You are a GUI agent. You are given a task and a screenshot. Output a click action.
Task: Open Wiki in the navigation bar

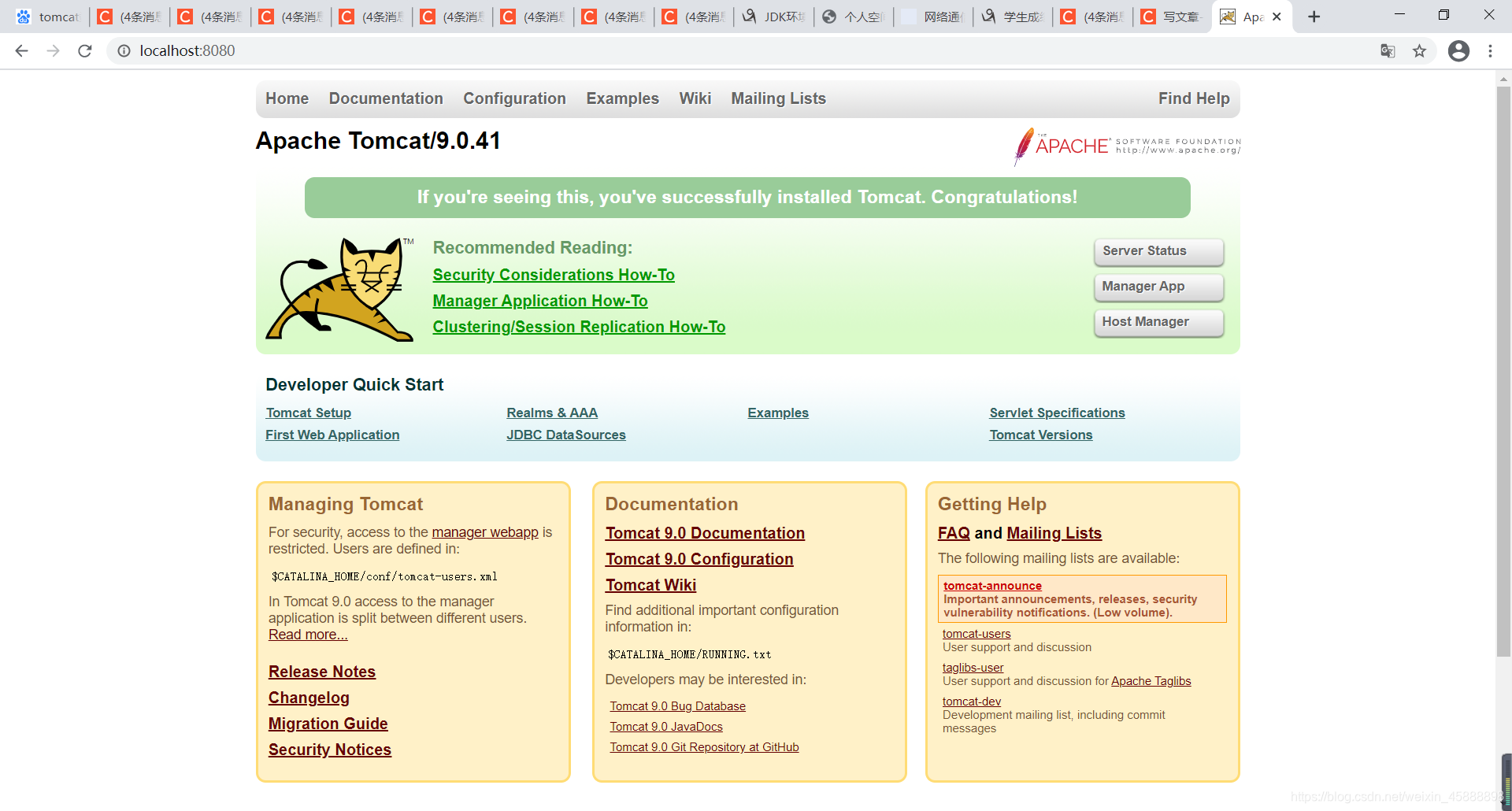point(695,98)
